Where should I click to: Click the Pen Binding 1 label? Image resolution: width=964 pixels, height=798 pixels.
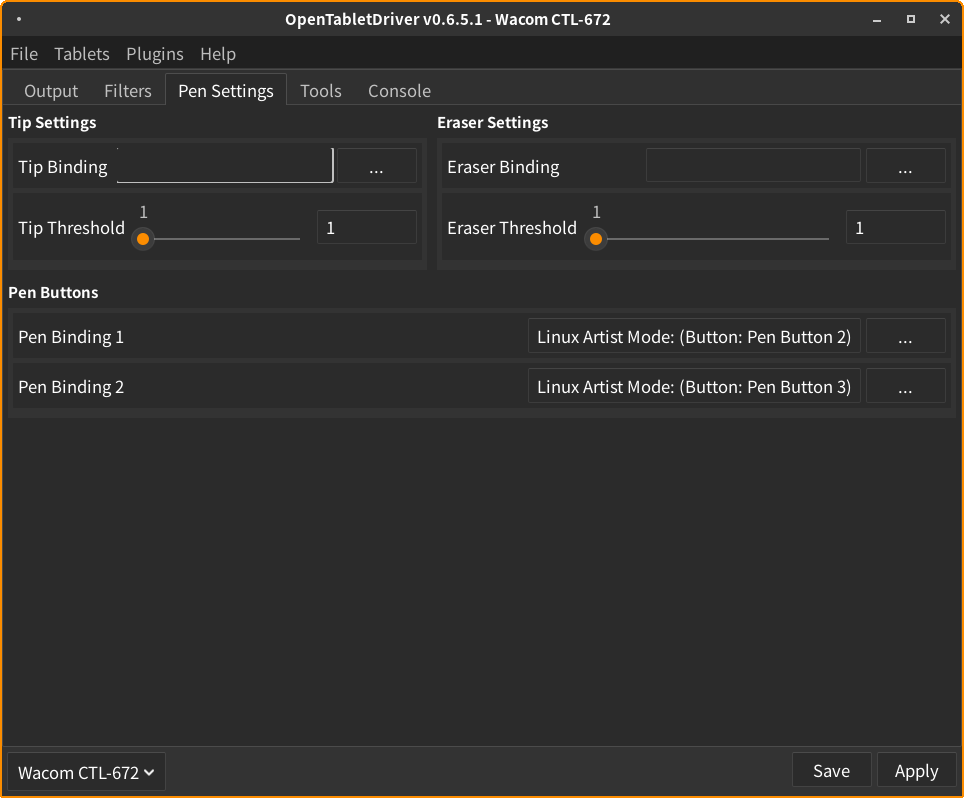point(71,337)
